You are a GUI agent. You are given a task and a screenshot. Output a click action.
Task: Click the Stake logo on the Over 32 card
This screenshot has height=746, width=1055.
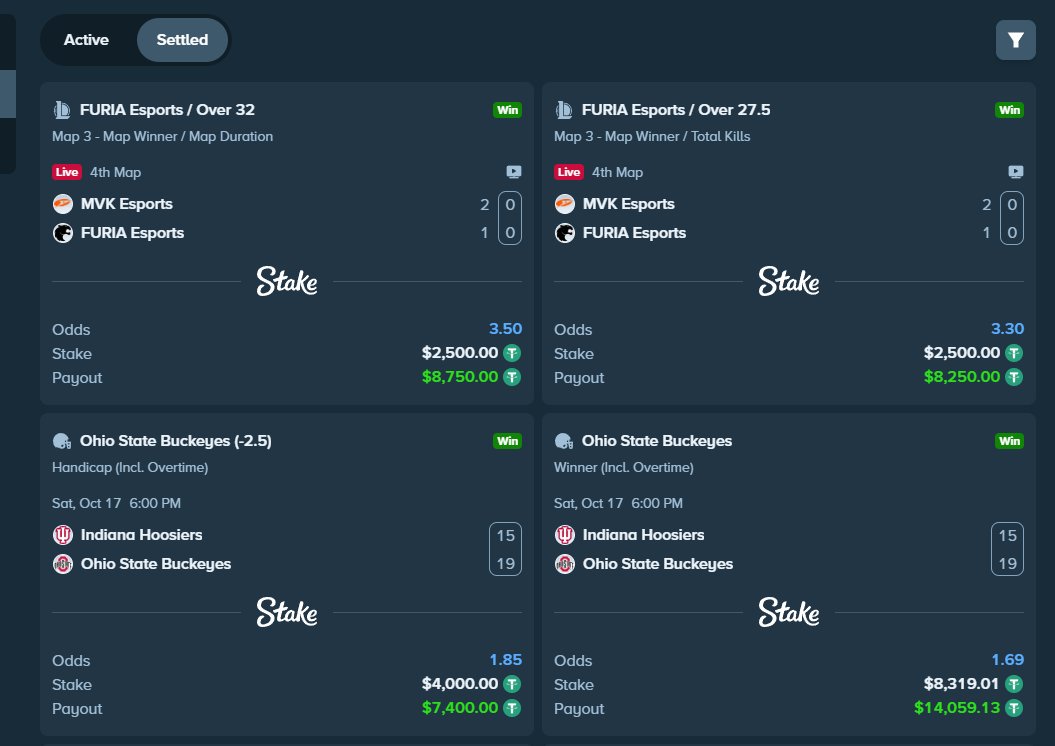(x=287, y=281)
